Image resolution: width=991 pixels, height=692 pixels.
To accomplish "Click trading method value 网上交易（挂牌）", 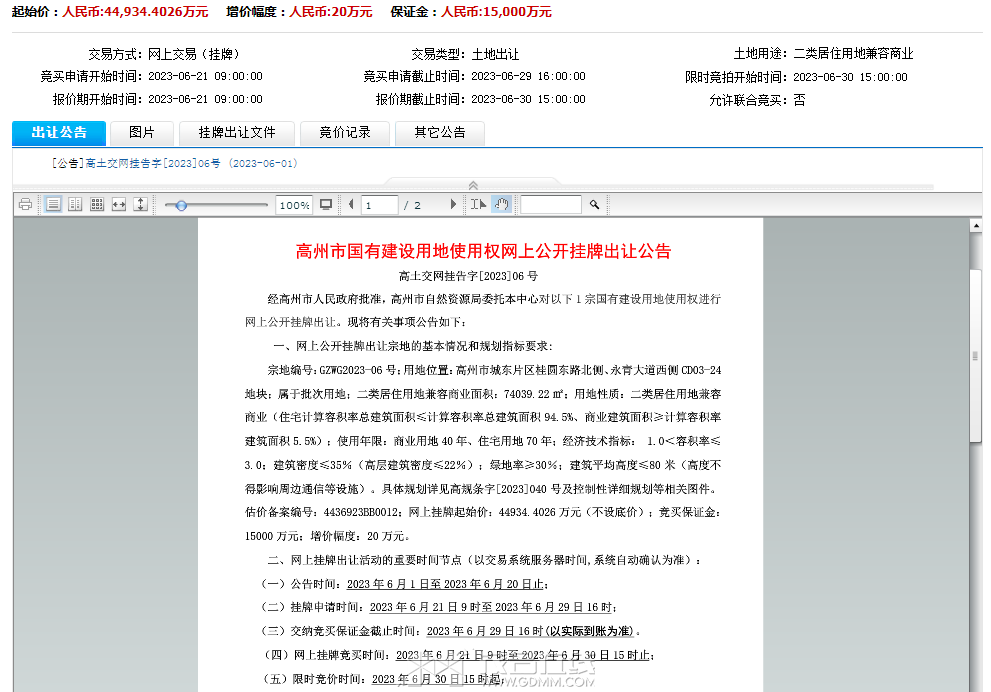I will [193, 54].
